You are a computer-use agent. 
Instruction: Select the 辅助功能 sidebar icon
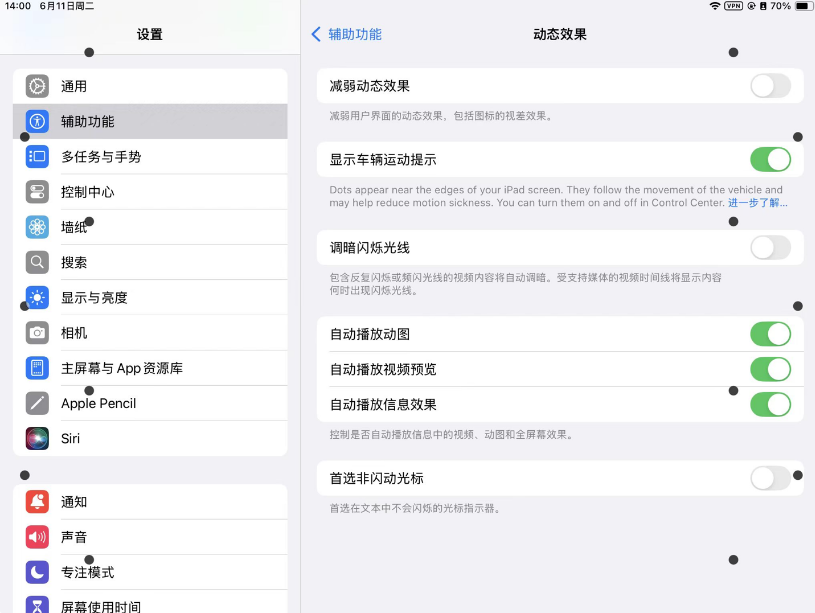(x=37, y=121)
